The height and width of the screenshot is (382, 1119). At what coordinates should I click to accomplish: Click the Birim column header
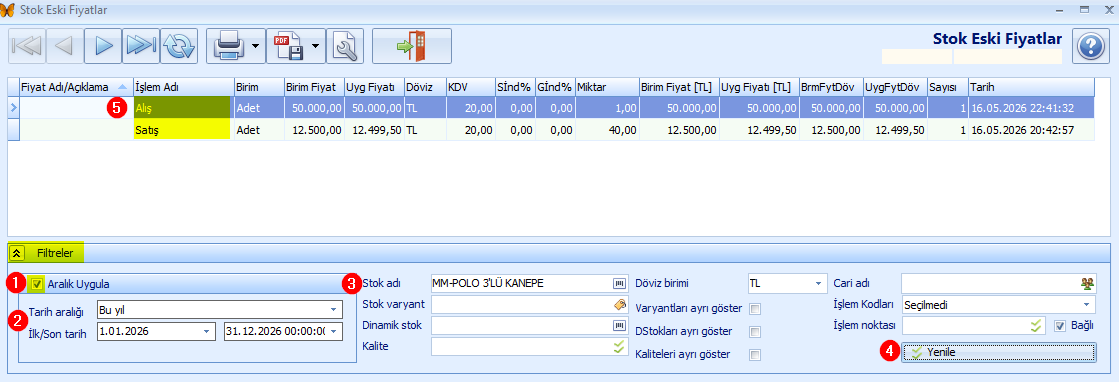point(258,86)
